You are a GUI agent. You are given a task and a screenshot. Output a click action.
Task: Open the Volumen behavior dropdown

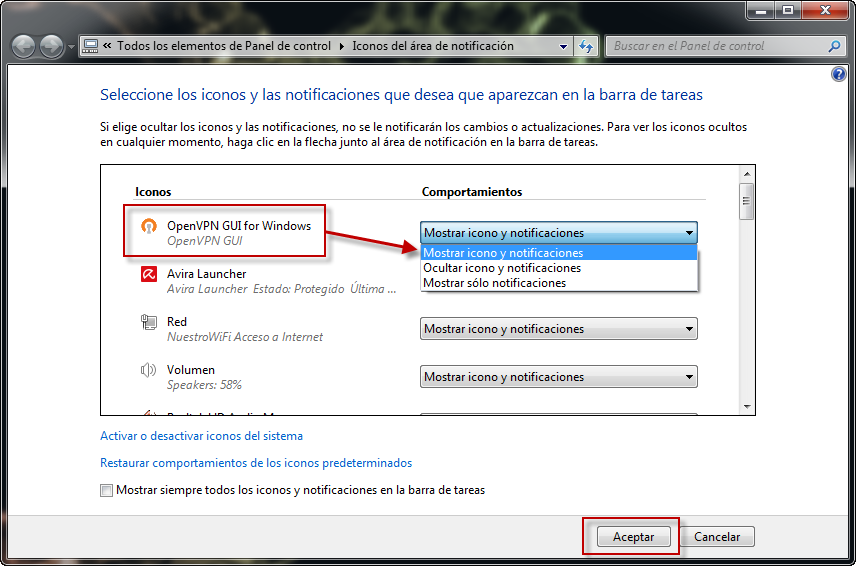(558, 377)
